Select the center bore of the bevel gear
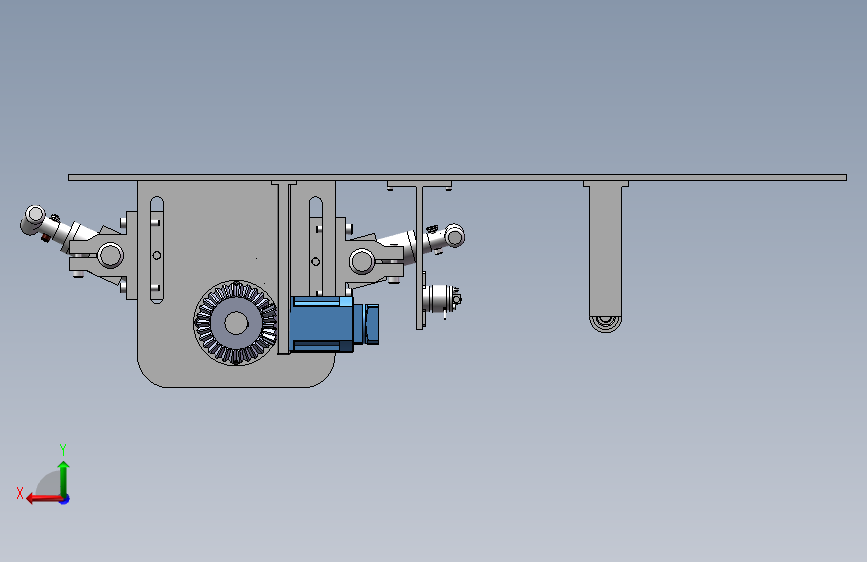This screenshot has width=867, height=562. coord(237,323)
